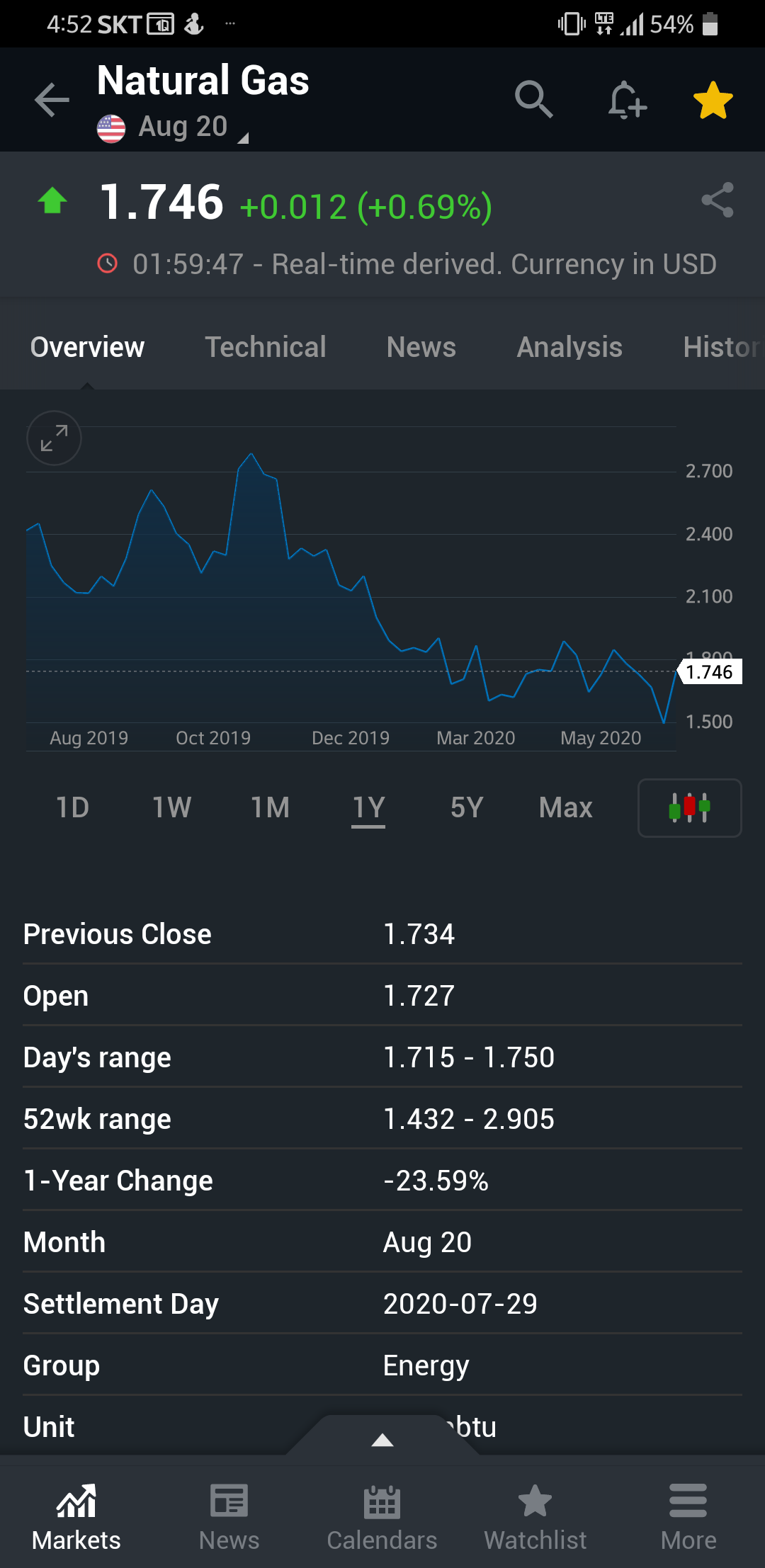Tap Settlement Day 2020-07-29
Viewport: 765px width, 1568px height.
pos(460,1304)
